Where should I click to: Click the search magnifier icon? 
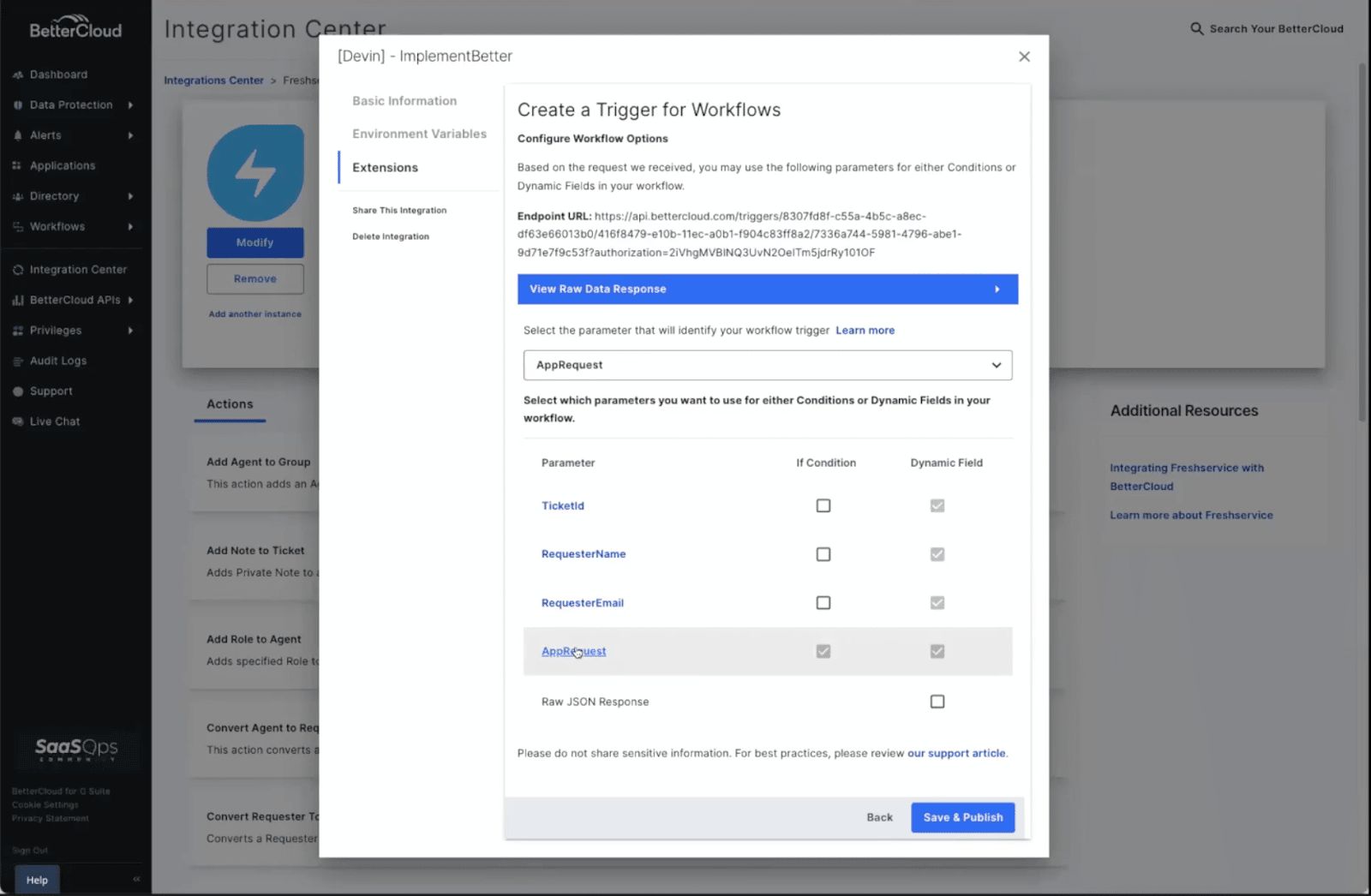click(x=1197, y=28)
